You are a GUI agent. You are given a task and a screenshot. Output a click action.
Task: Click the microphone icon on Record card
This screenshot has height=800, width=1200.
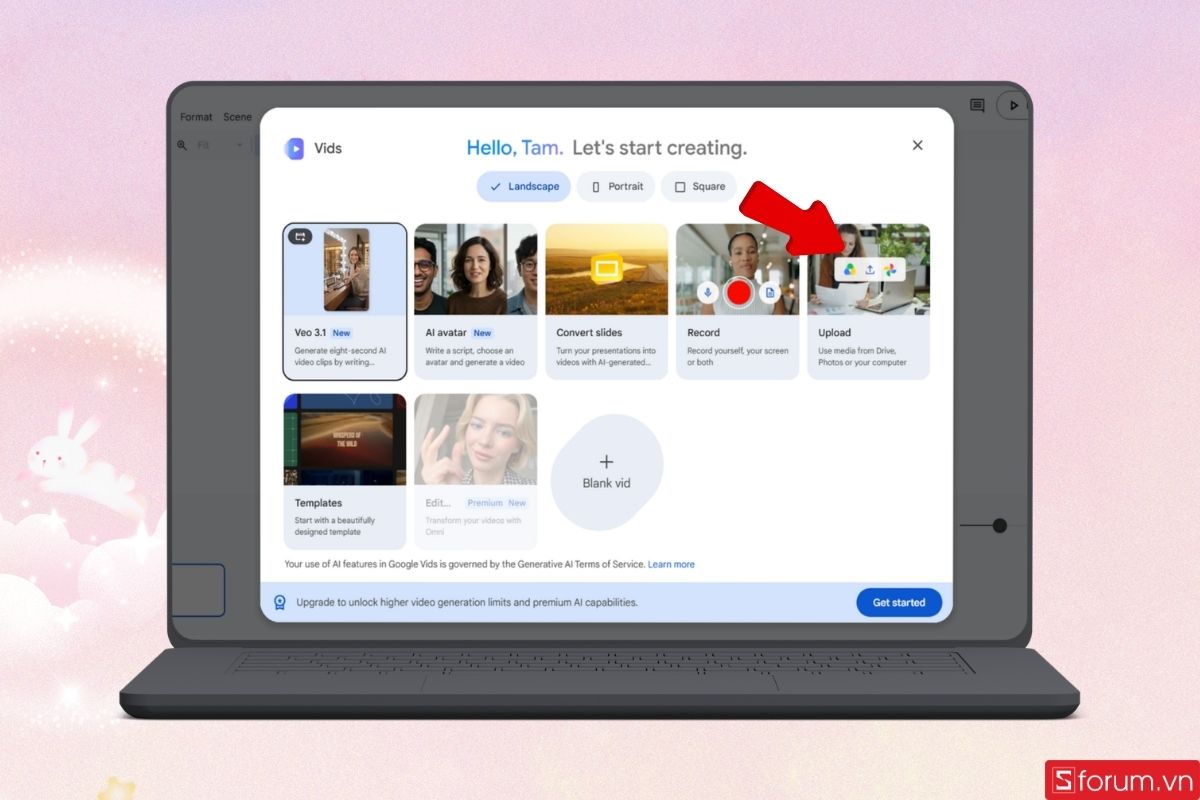pyautogui.click(x=708, y=292)
